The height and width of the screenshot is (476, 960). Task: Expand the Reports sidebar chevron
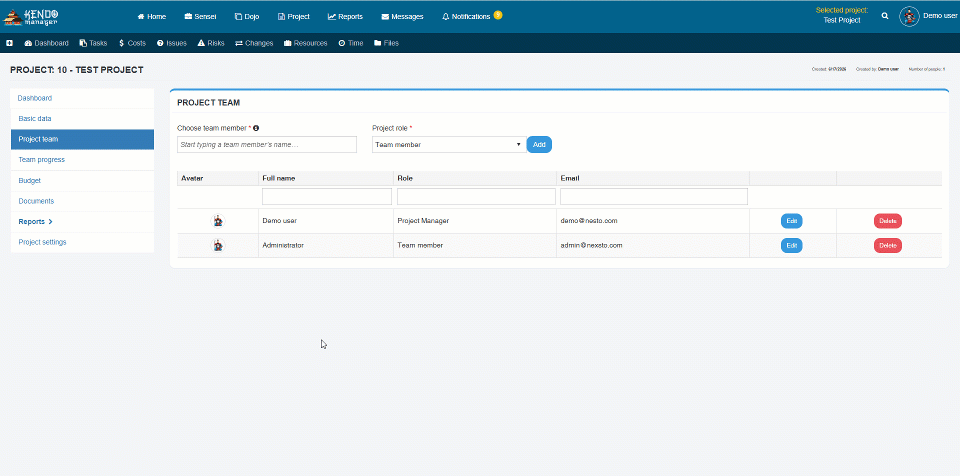(50, 222)
